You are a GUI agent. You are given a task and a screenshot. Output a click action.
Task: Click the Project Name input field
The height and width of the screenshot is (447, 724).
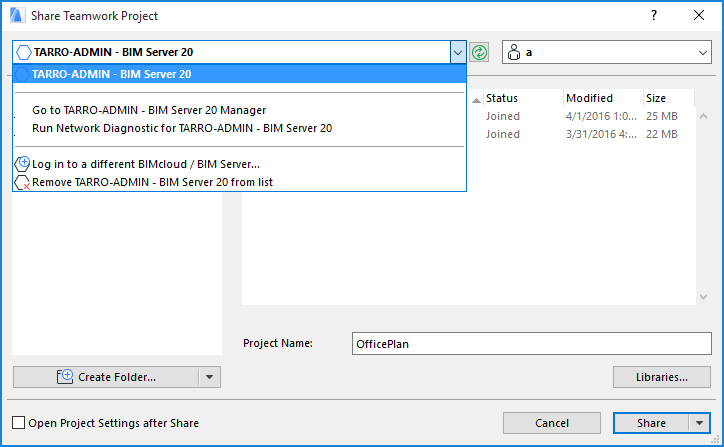531,344
